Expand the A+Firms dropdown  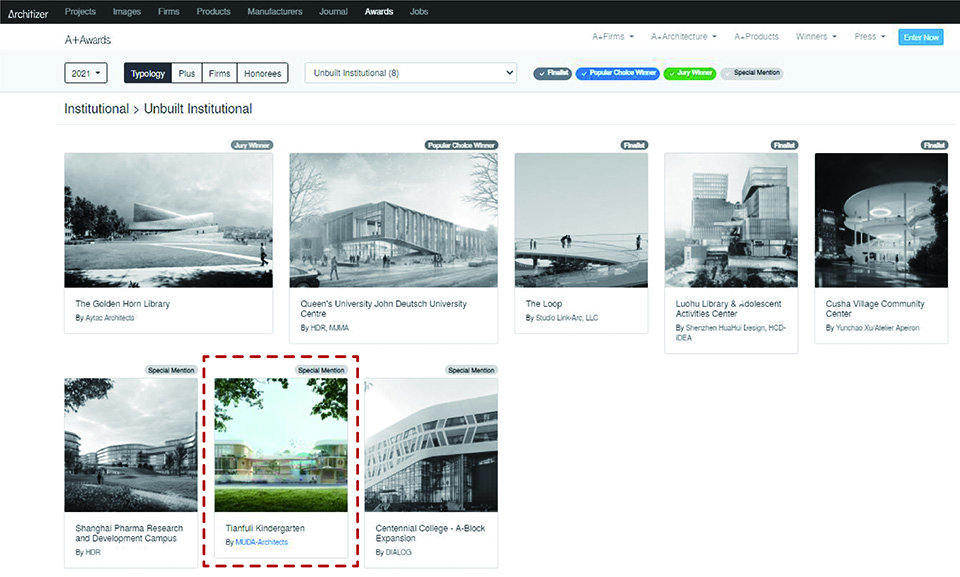coord(613,37)
